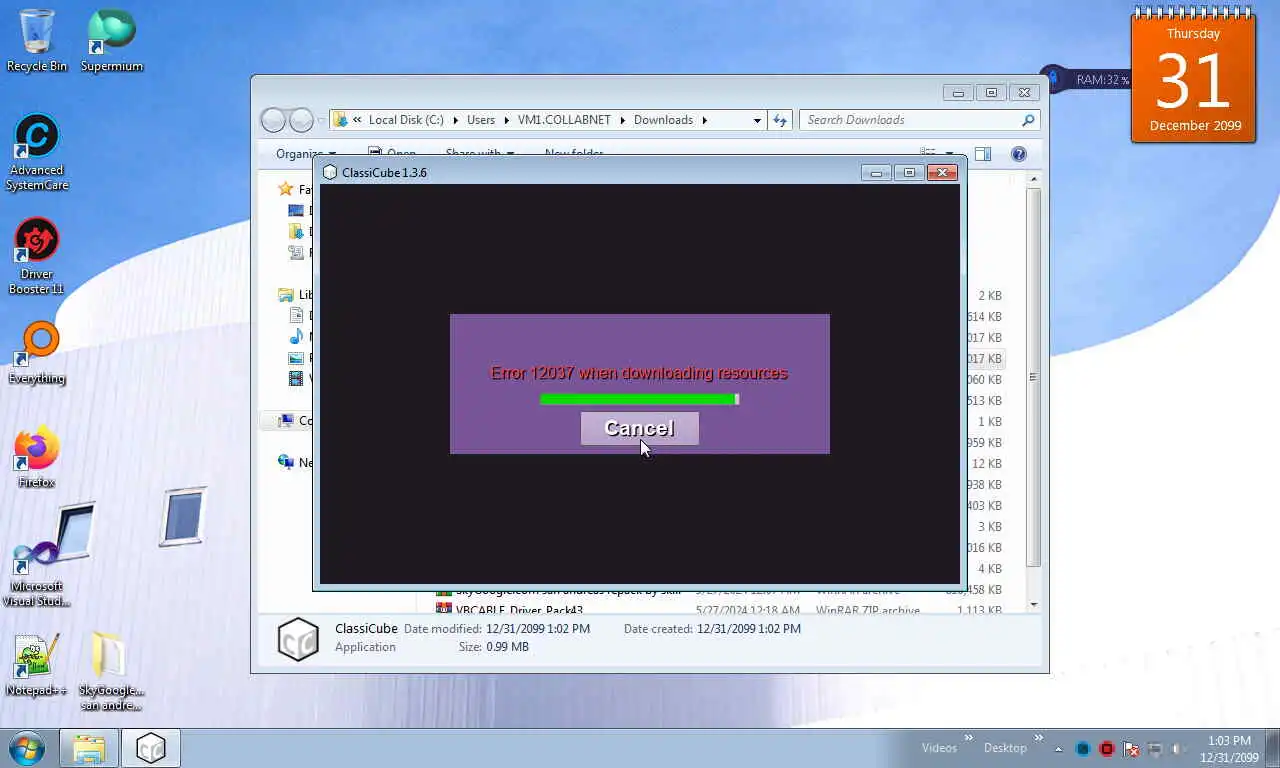Minimize the ClassiCube 1.3.6 window
The height and width of the screenshot is (768, 1280).
(x=876, y=172)
